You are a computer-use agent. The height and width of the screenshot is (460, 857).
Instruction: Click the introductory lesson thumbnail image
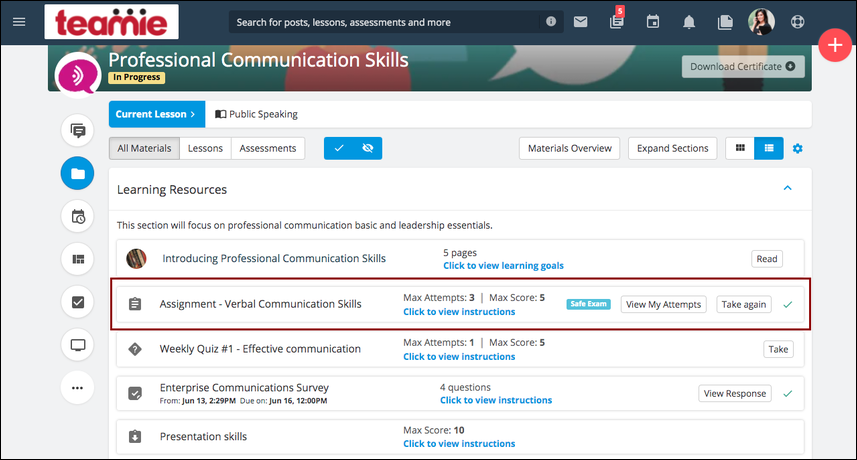[136, 258]
